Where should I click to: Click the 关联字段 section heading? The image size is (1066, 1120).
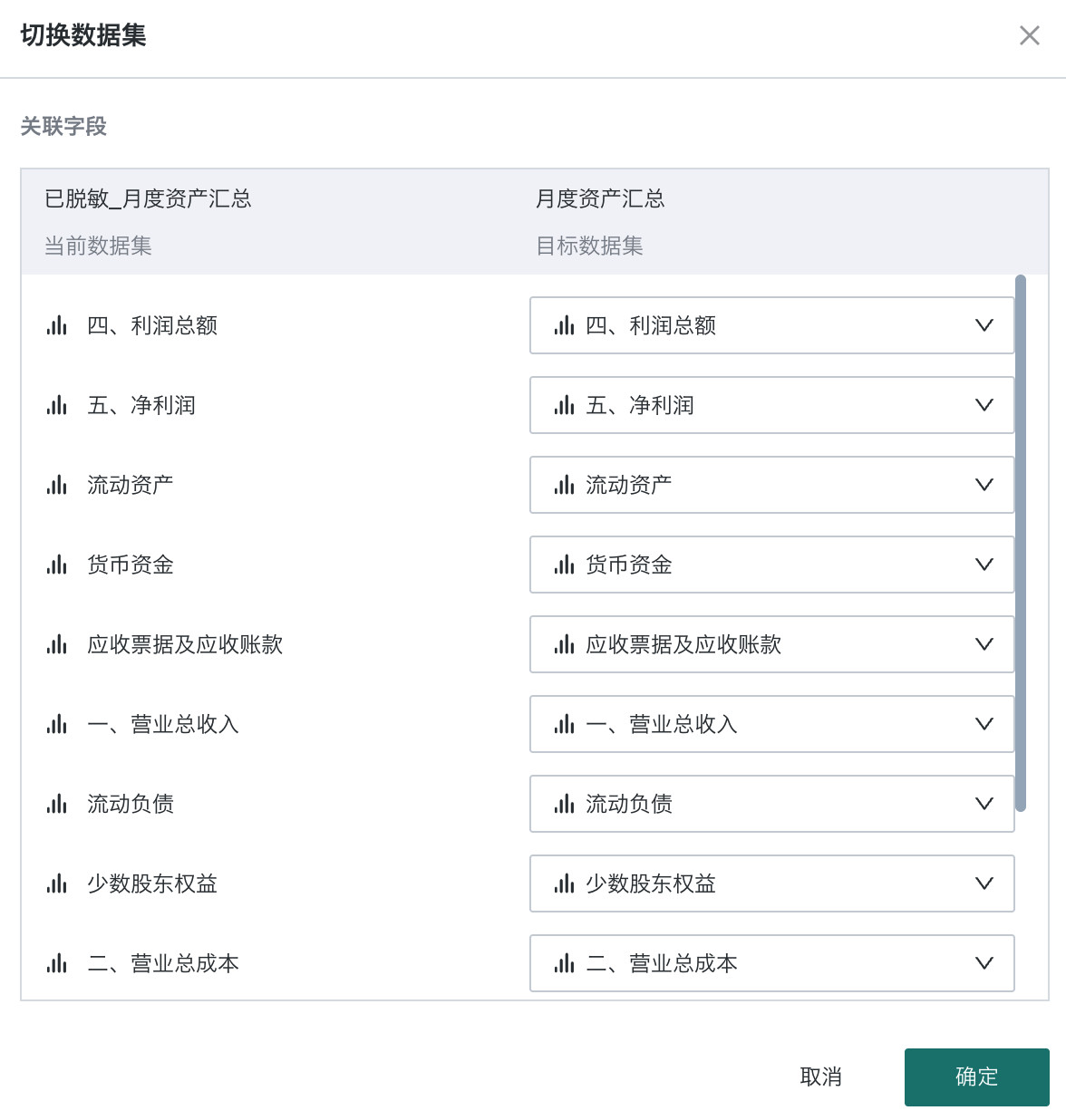click(63, 126)
